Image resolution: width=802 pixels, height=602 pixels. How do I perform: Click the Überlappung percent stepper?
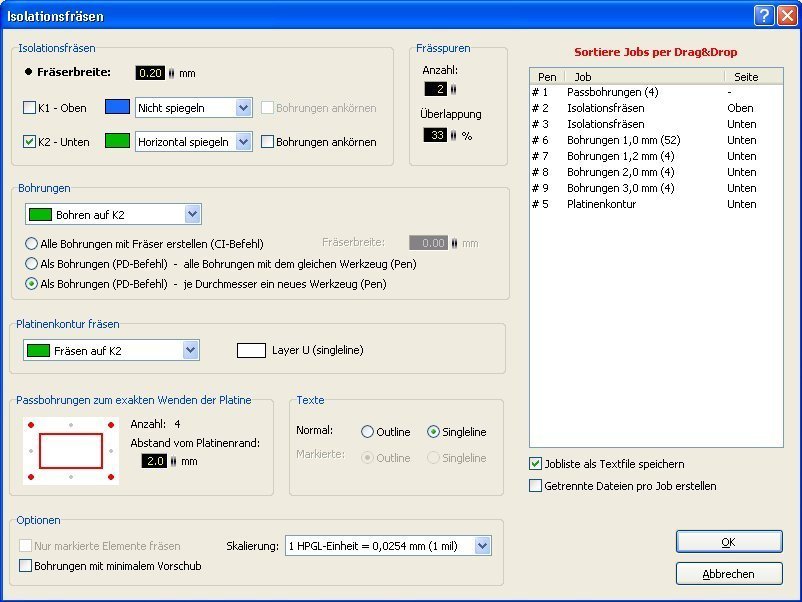452,135
